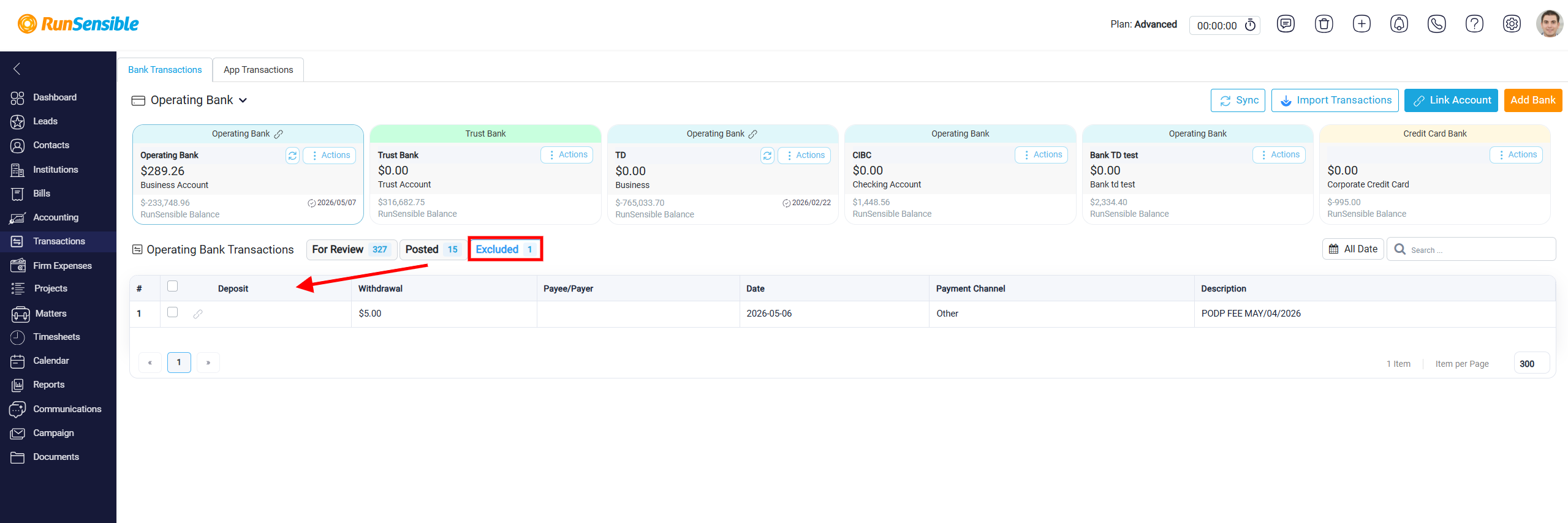Toggle the select-all checkbox in table header
Screen dimensions: 1568x523
coord(173,286)
